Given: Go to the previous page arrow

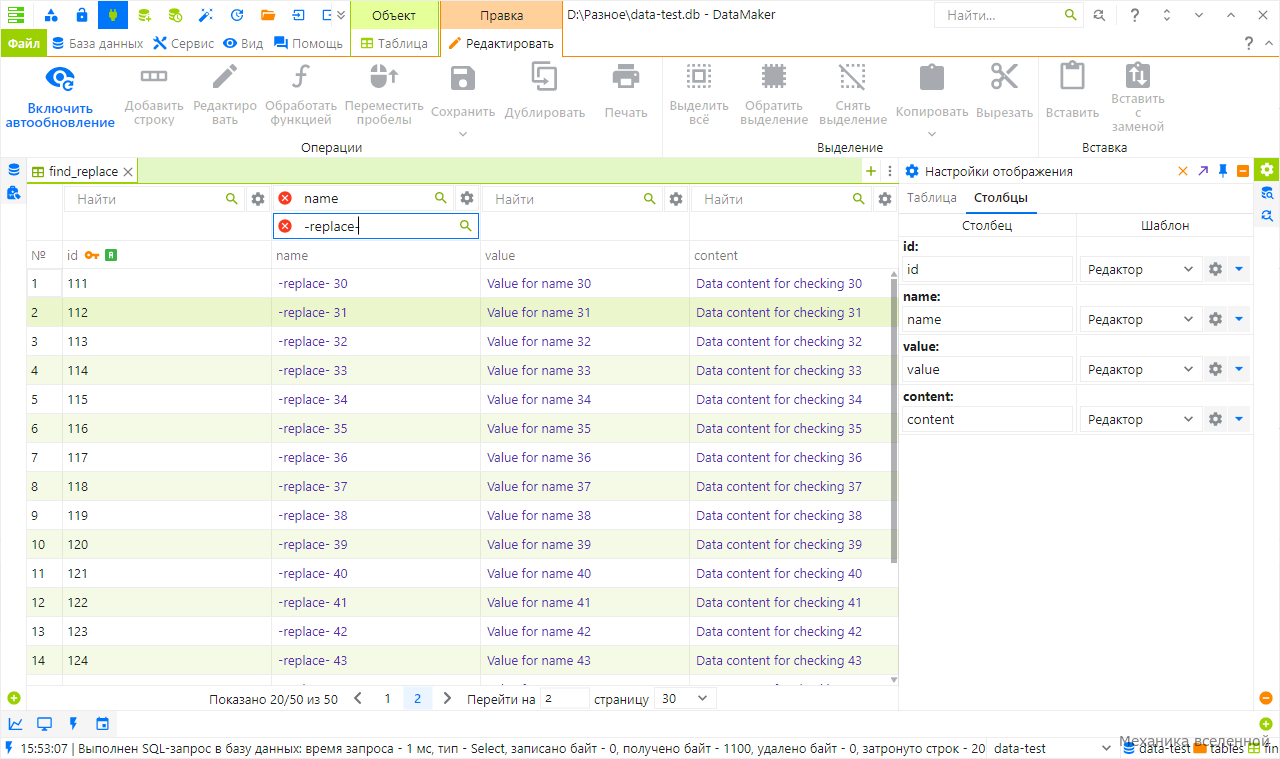Looking at the screenshot, I should (359, 698).
